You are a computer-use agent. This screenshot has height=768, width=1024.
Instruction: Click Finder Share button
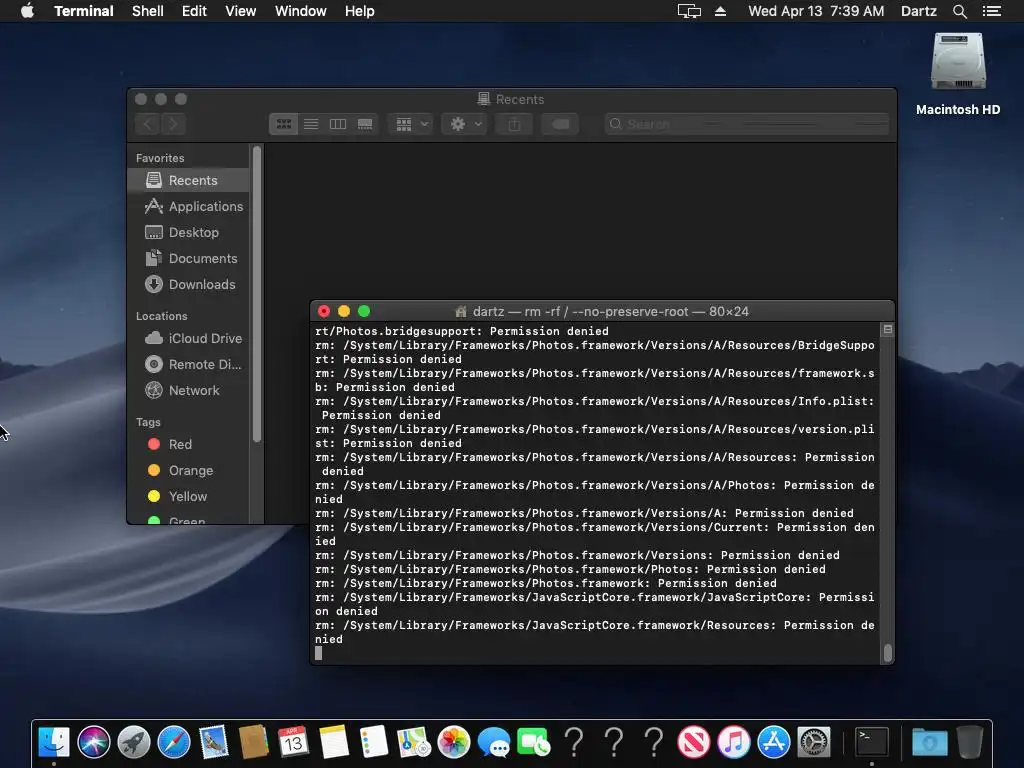515,124
